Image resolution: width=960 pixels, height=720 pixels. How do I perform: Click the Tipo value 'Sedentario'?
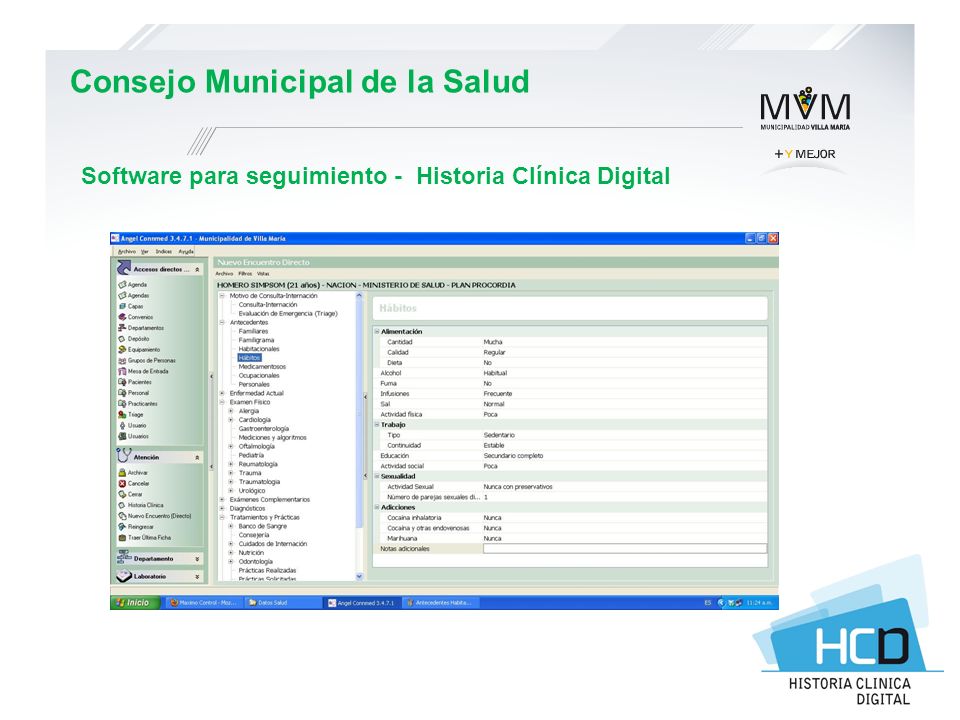click(x=499, y=435)
